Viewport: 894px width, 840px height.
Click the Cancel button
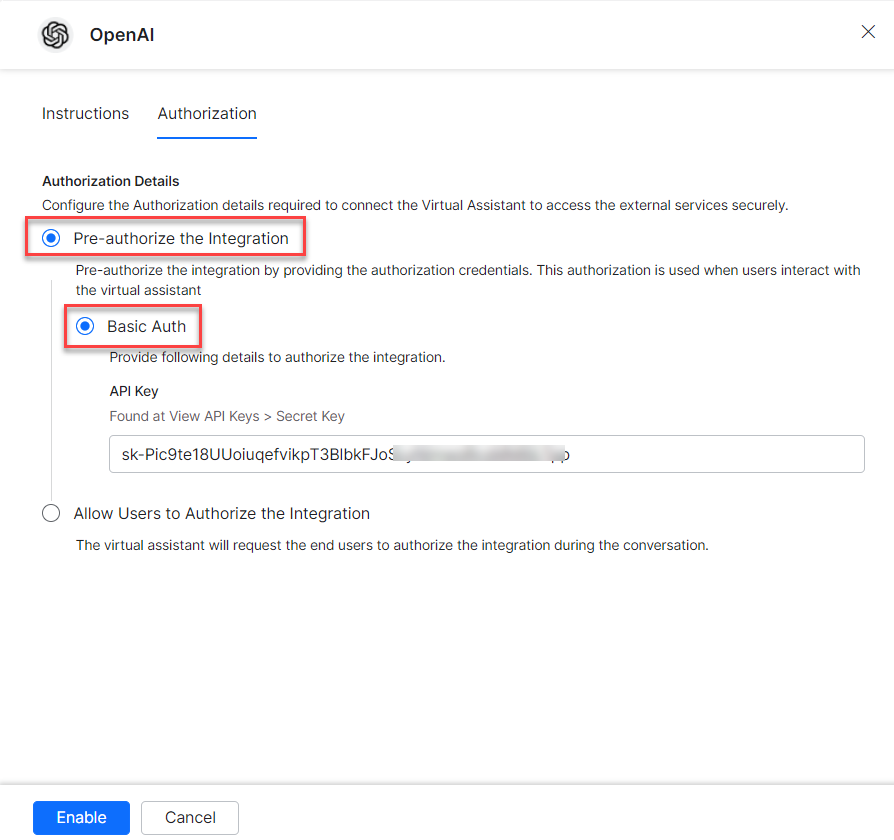click(x=190, y=818)
